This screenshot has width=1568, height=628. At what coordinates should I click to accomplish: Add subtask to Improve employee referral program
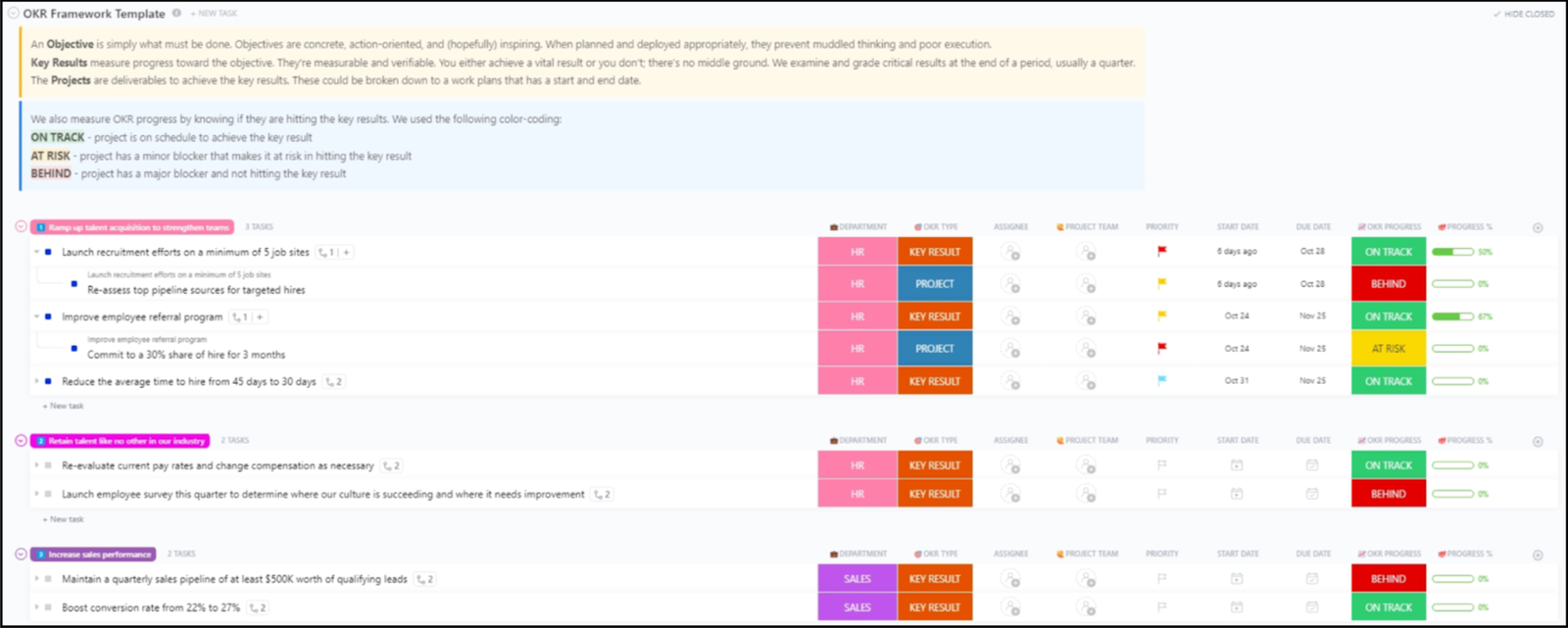(x=260, y=316)
